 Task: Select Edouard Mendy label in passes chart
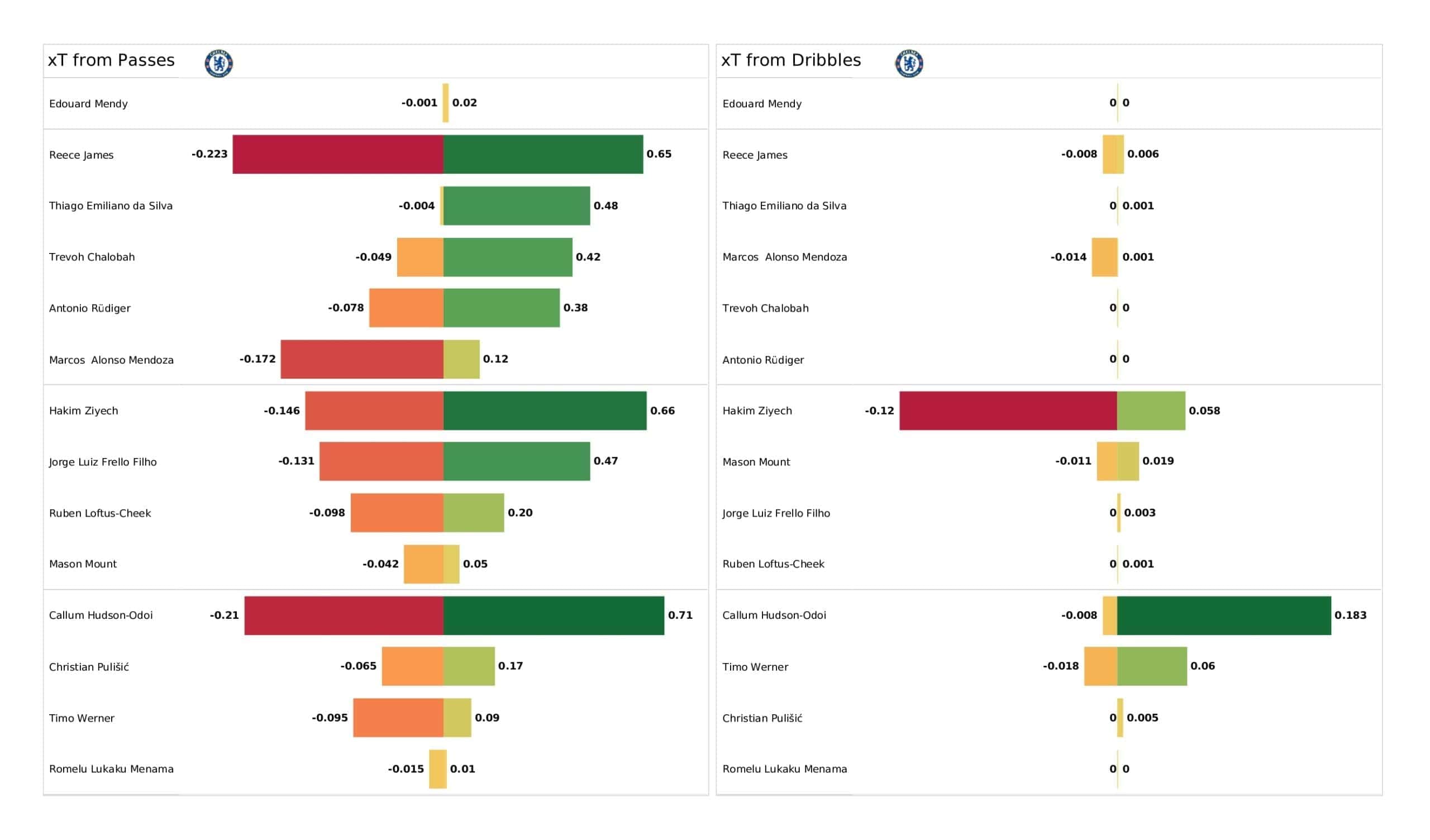tap(88, 104)
